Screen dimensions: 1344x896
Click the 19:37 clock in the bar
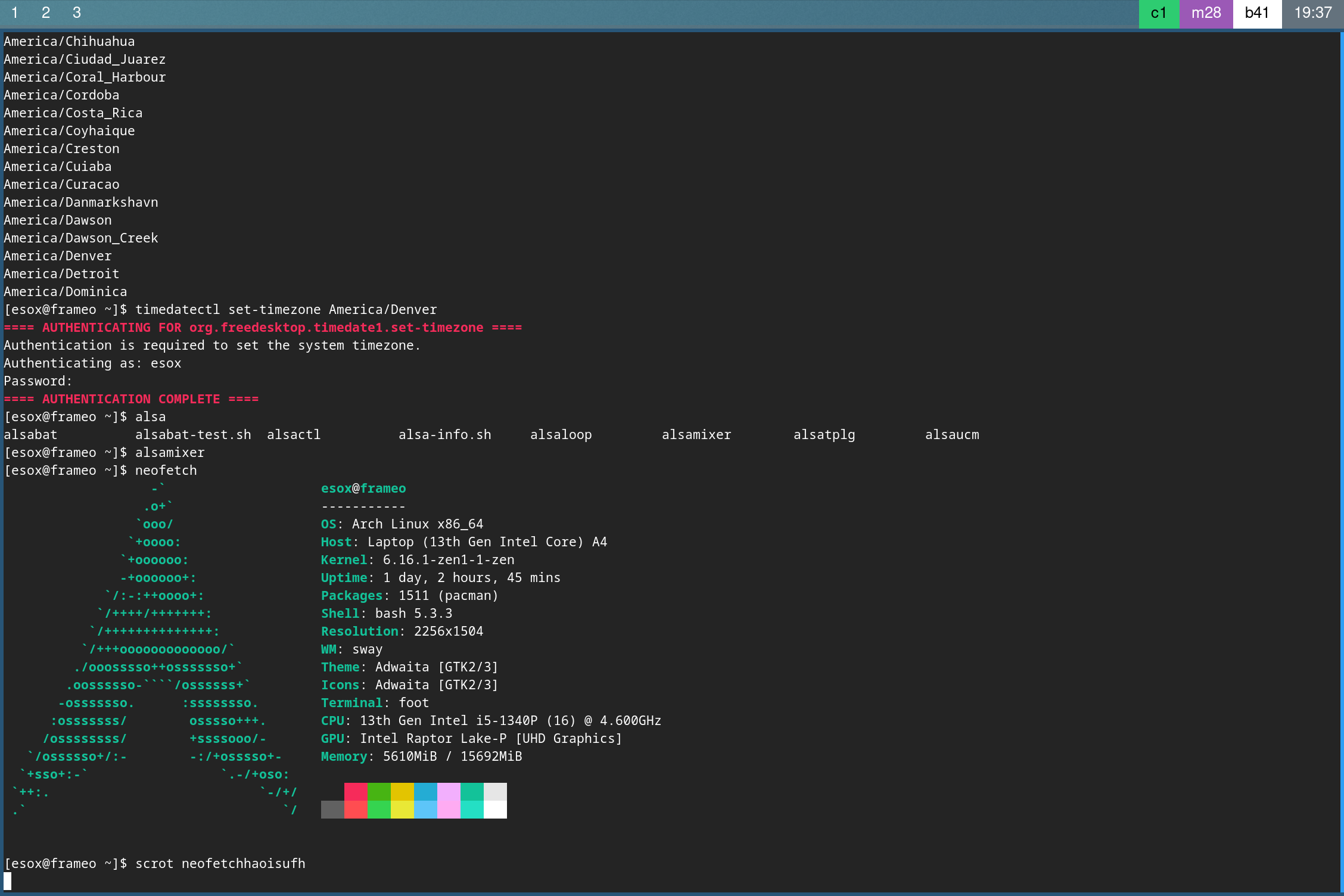pos(1312,13)
